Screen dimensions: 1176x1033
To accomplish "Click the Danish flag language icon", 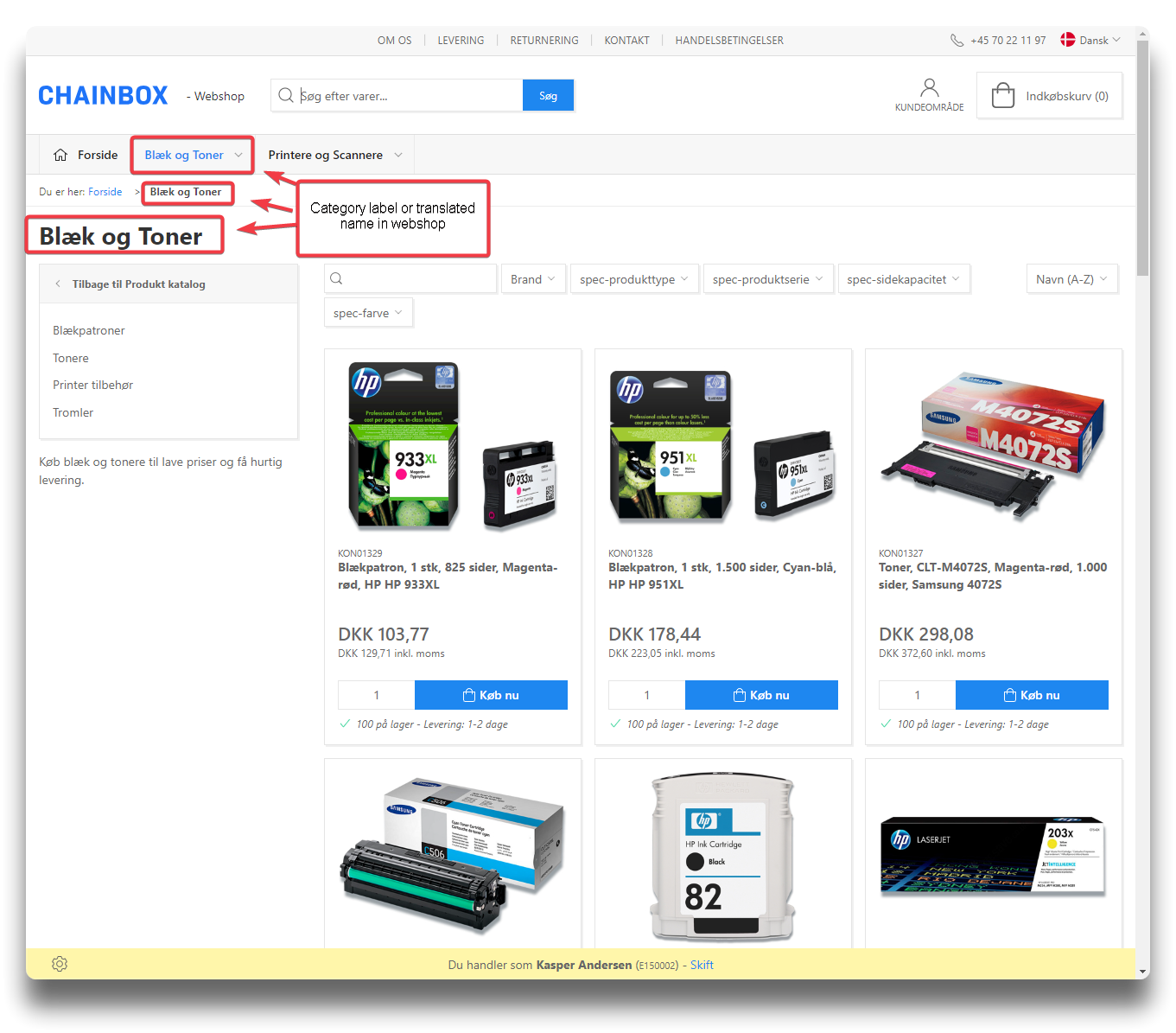I will pyautogui.click(x=1068, y=40).
